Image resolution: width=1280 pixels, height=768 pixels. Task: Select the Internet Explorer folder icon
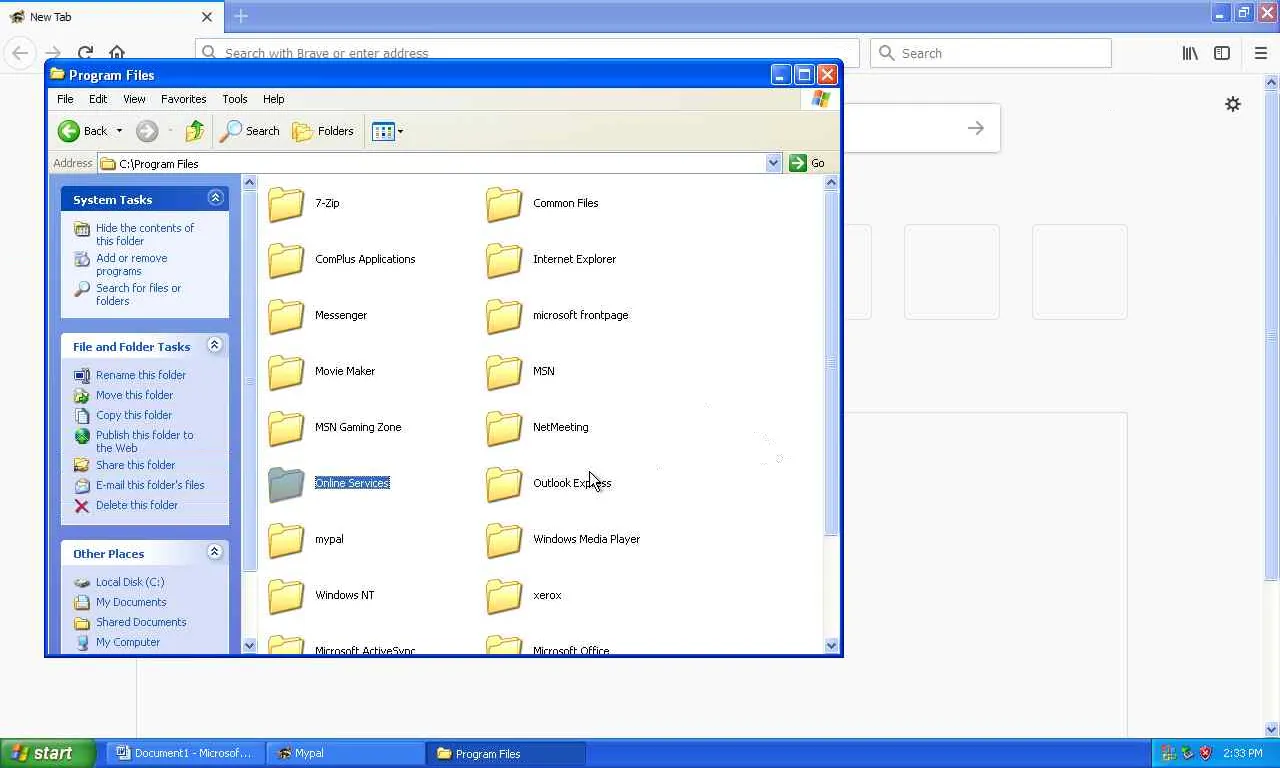click(504, 259)
